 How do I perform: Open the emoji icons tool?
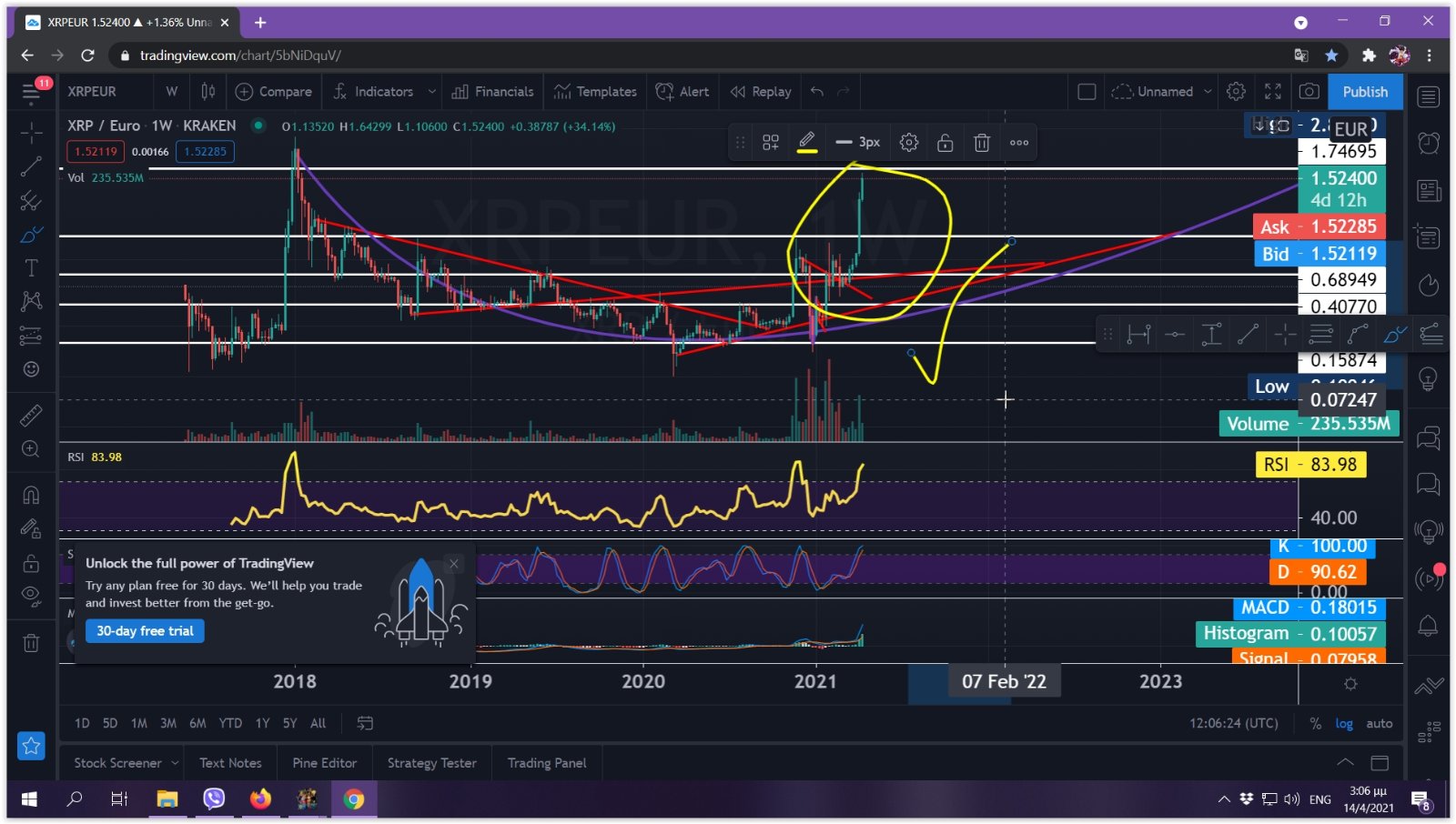[31, 368]
